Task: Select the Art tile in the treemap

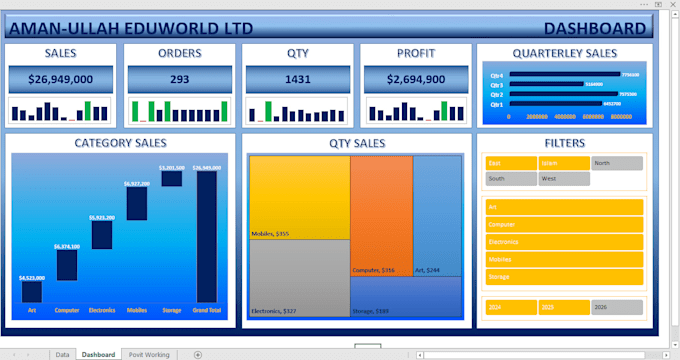Action: [437, 216]
